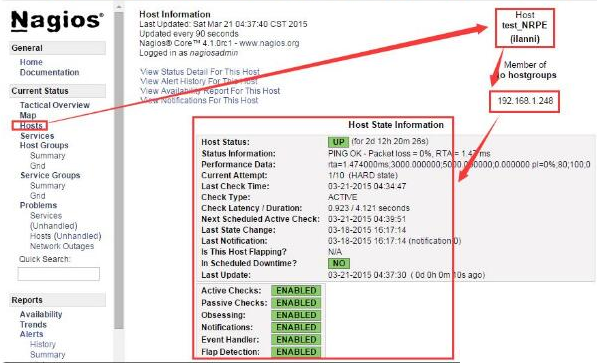This screenshot has height=363, width=599.
Task: Click View Notifications For This Host
Action: coord(199,100)
